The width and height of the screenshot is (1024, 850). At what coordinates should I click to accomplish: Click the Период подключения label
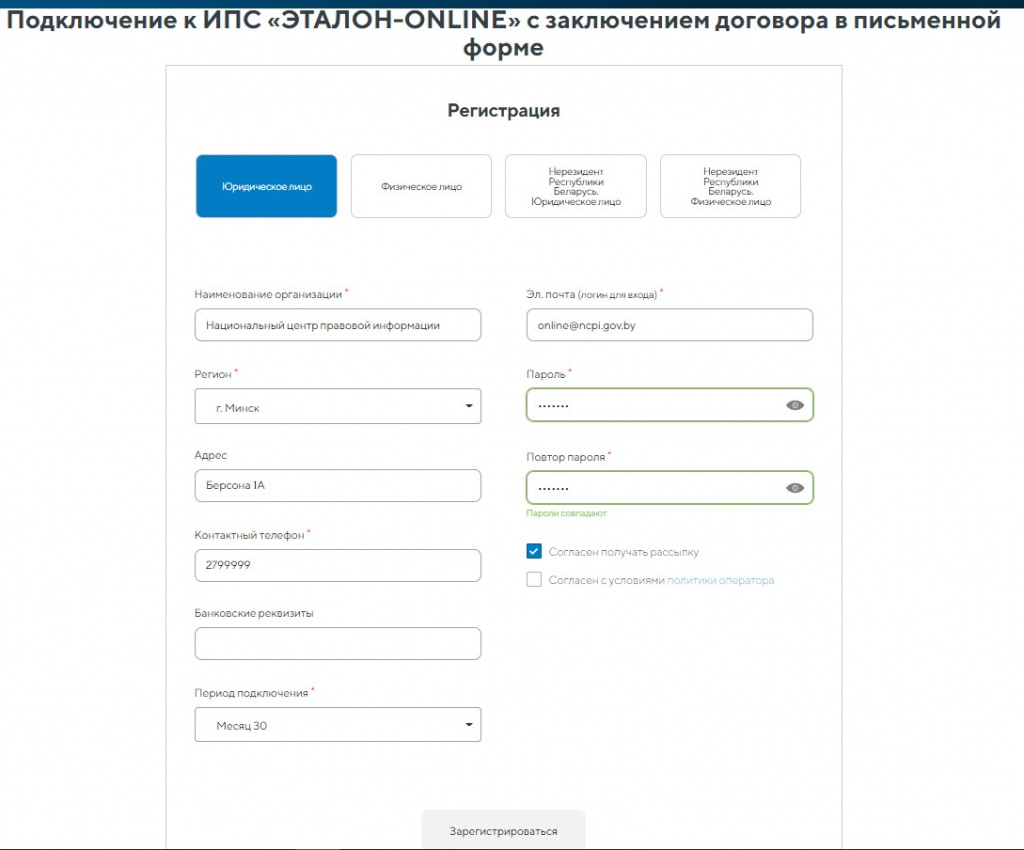pos(251,693)
